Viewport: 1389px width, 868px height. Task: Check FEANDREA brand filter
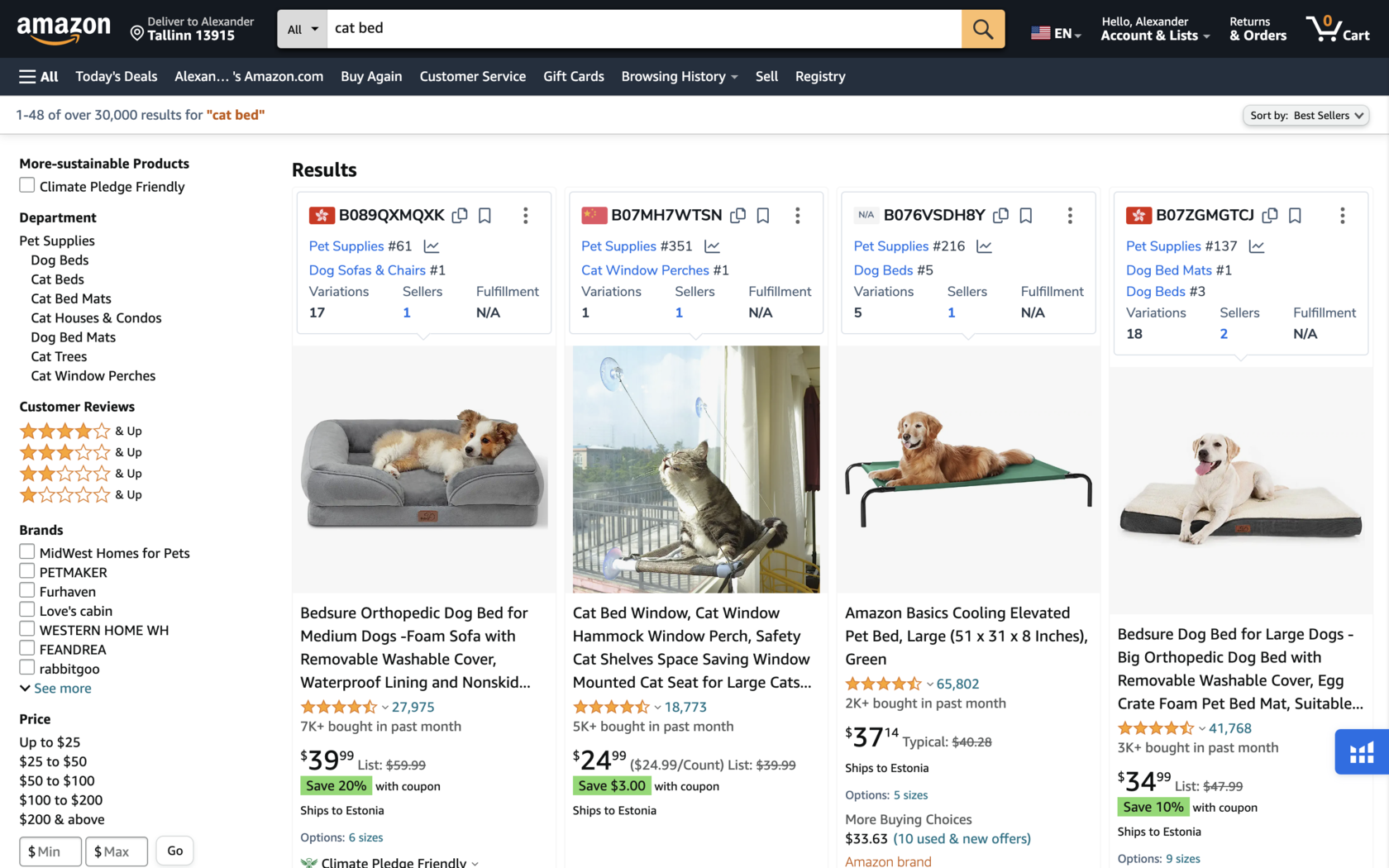click(27, 648)
